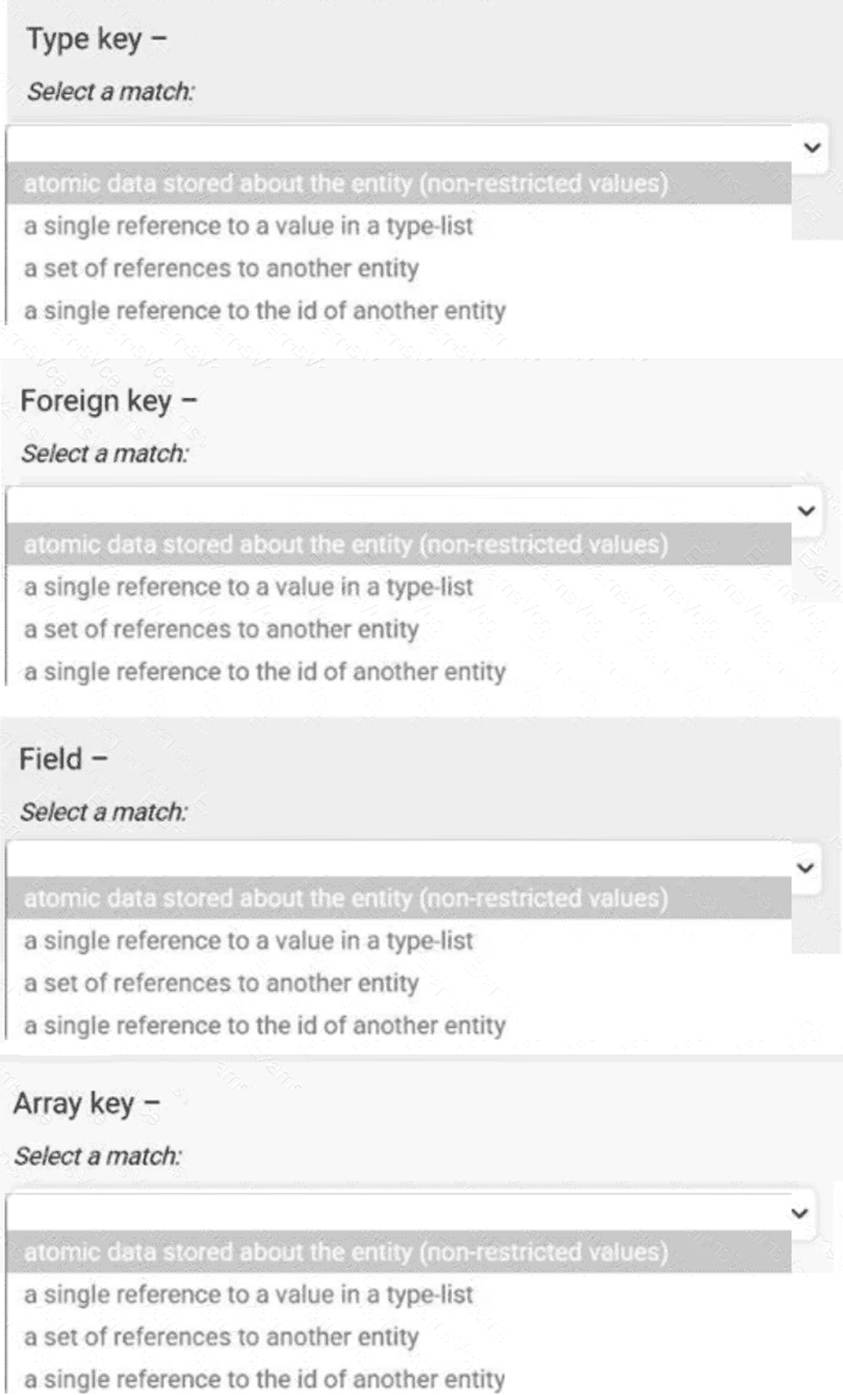Select id of another entity under Field
Screen dimensions: 843x1395
[265, 1025]
